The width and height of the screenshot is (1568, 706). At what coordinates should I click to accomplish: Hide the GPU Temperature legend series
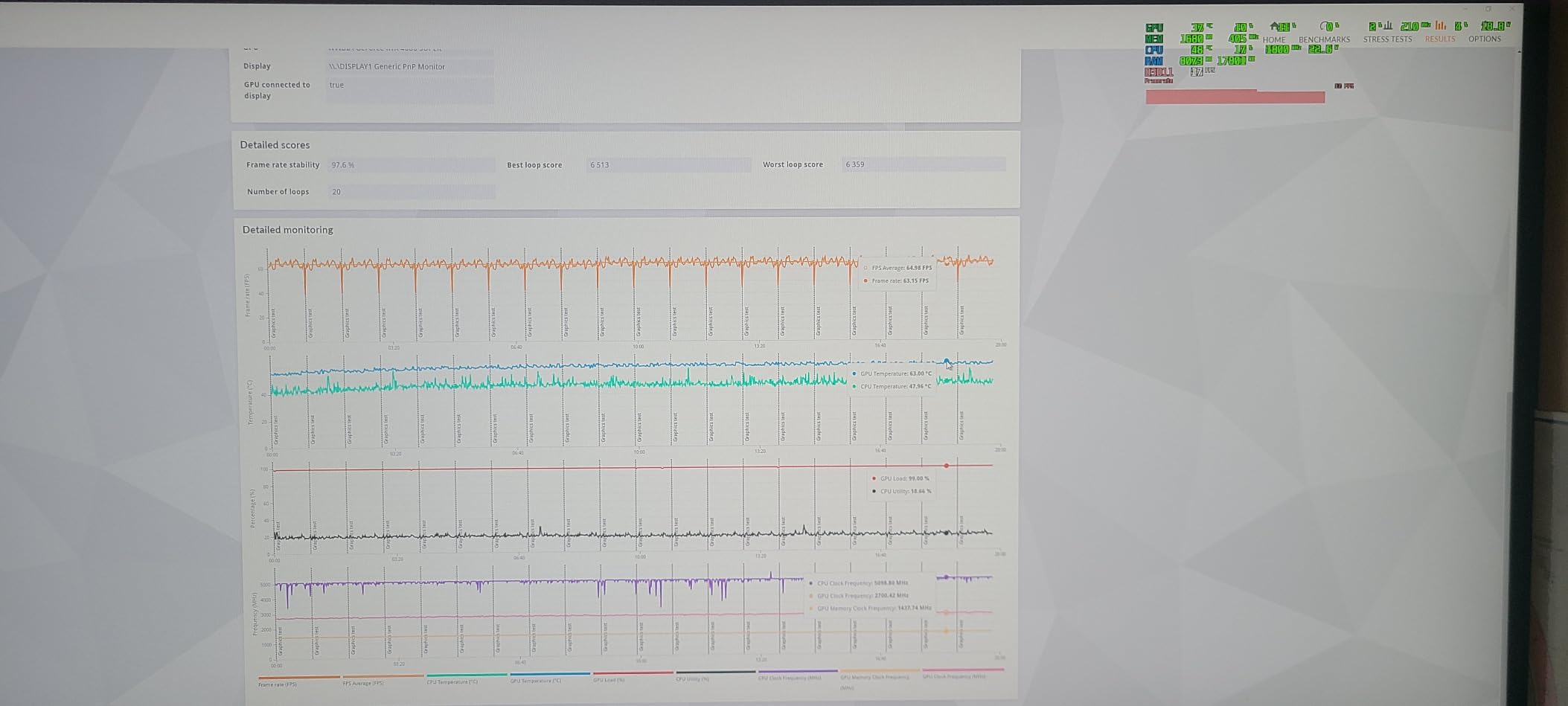[536, 681]
